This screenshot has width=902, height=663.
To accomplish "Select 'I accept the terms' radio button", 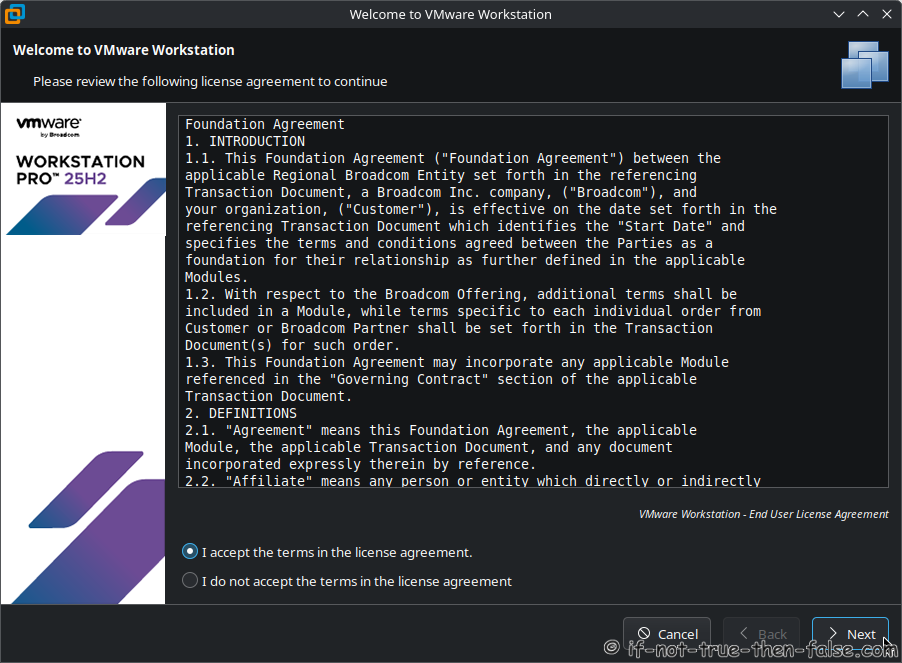I will (190, 552).
